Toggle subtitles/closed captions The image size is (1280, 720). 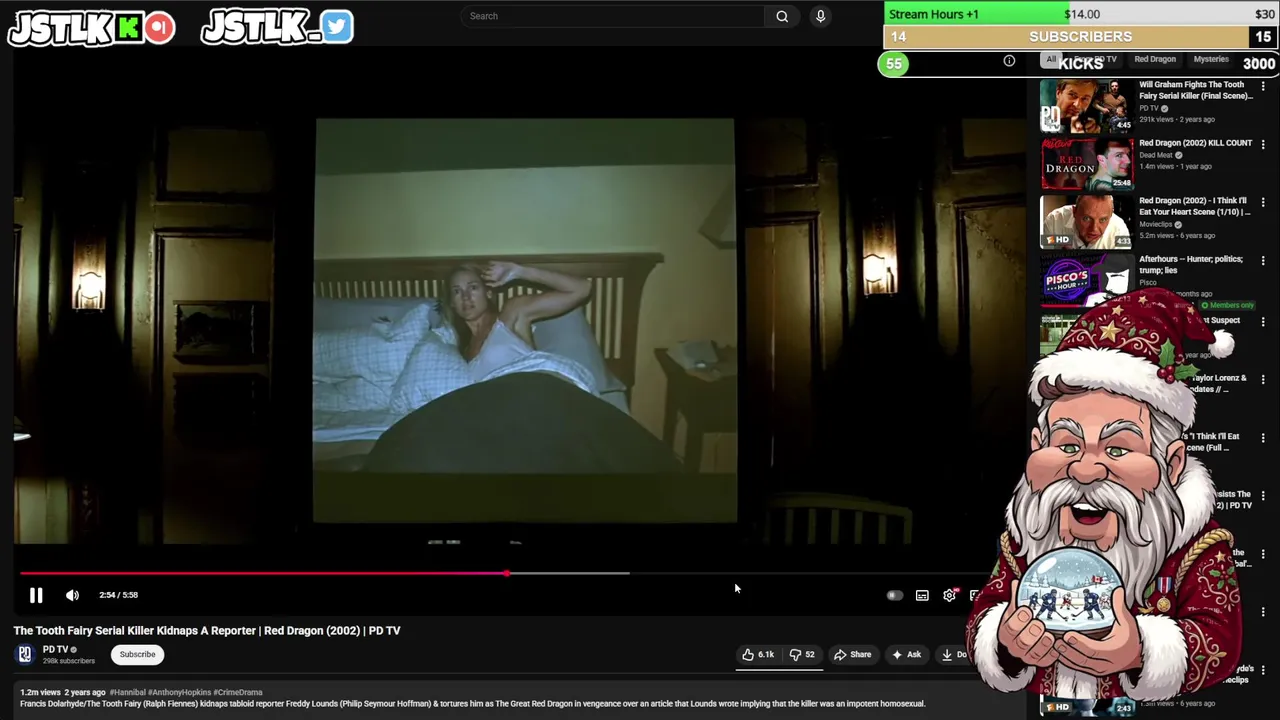pyautogui.click(x=922, y=595)
